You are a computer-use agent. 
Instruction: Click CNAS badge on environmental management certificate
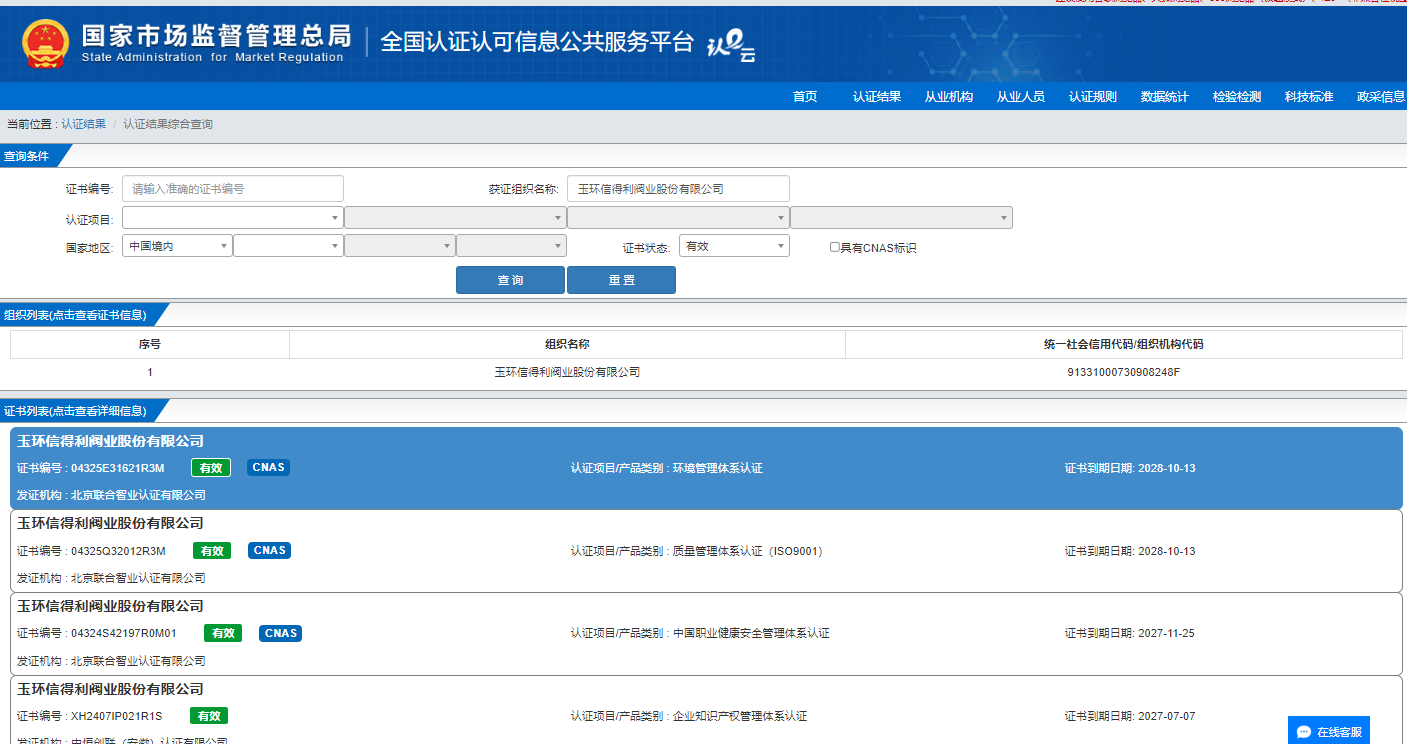point(268,467)
